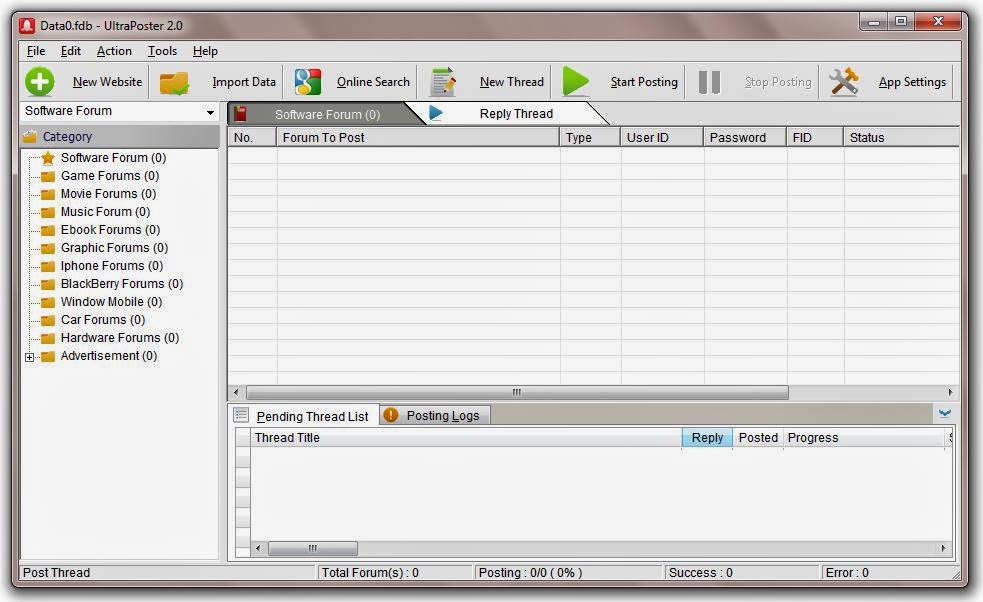Viewport: 983px width, 602px height.
Task: Click the folder icon beside Advertisement (0)
Action: click(x=48, y=357)
